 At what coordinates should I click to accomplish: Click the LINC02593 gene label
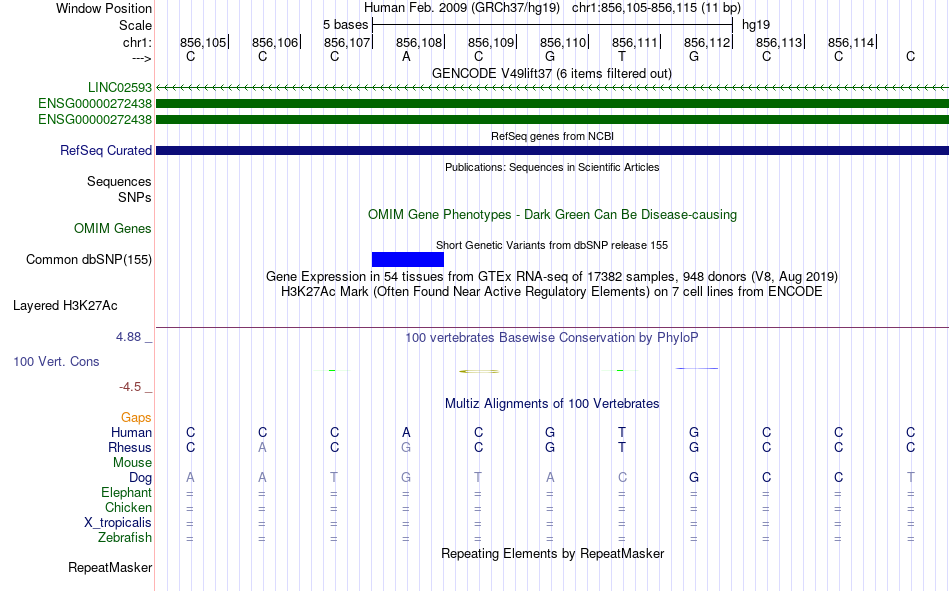120,87
